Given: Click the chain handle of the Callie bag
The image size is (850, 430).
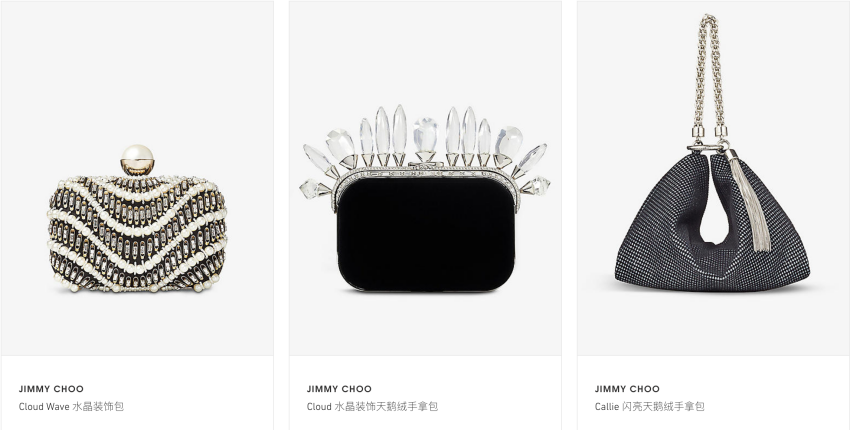Looking at the screenshot, I should 709,76.
